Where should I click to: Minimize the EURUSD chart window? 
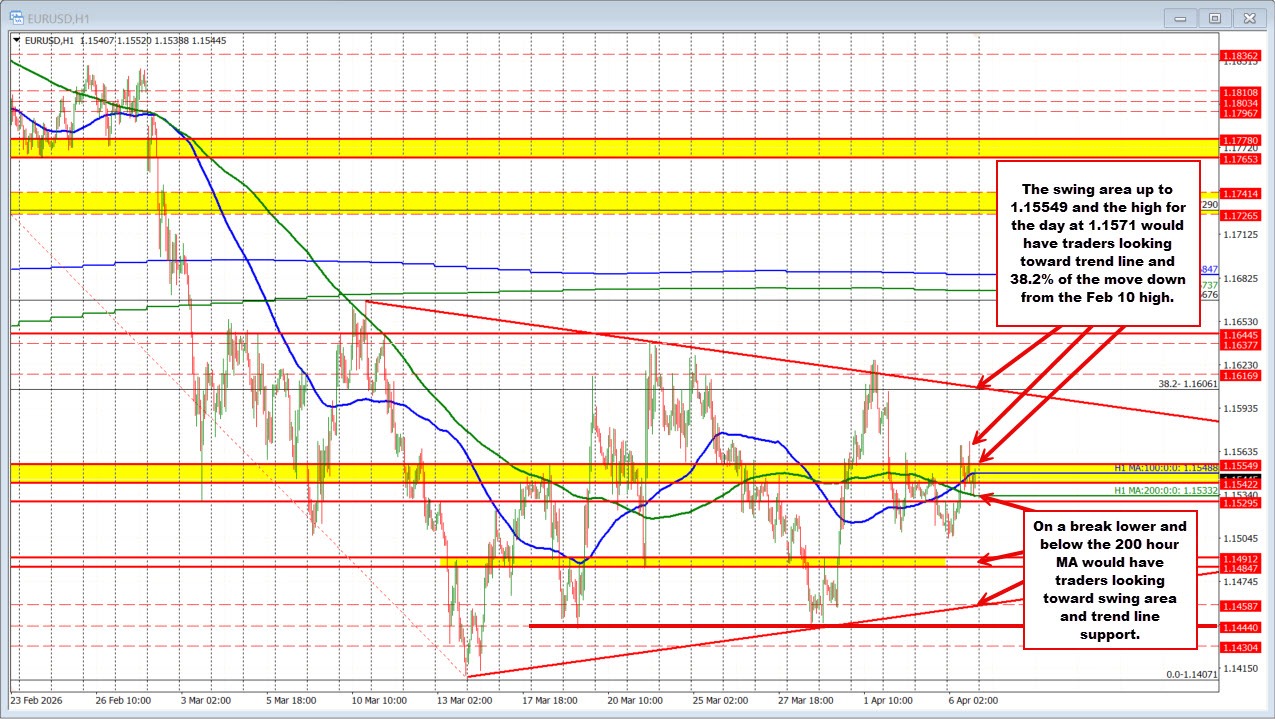pos(1179,18)
